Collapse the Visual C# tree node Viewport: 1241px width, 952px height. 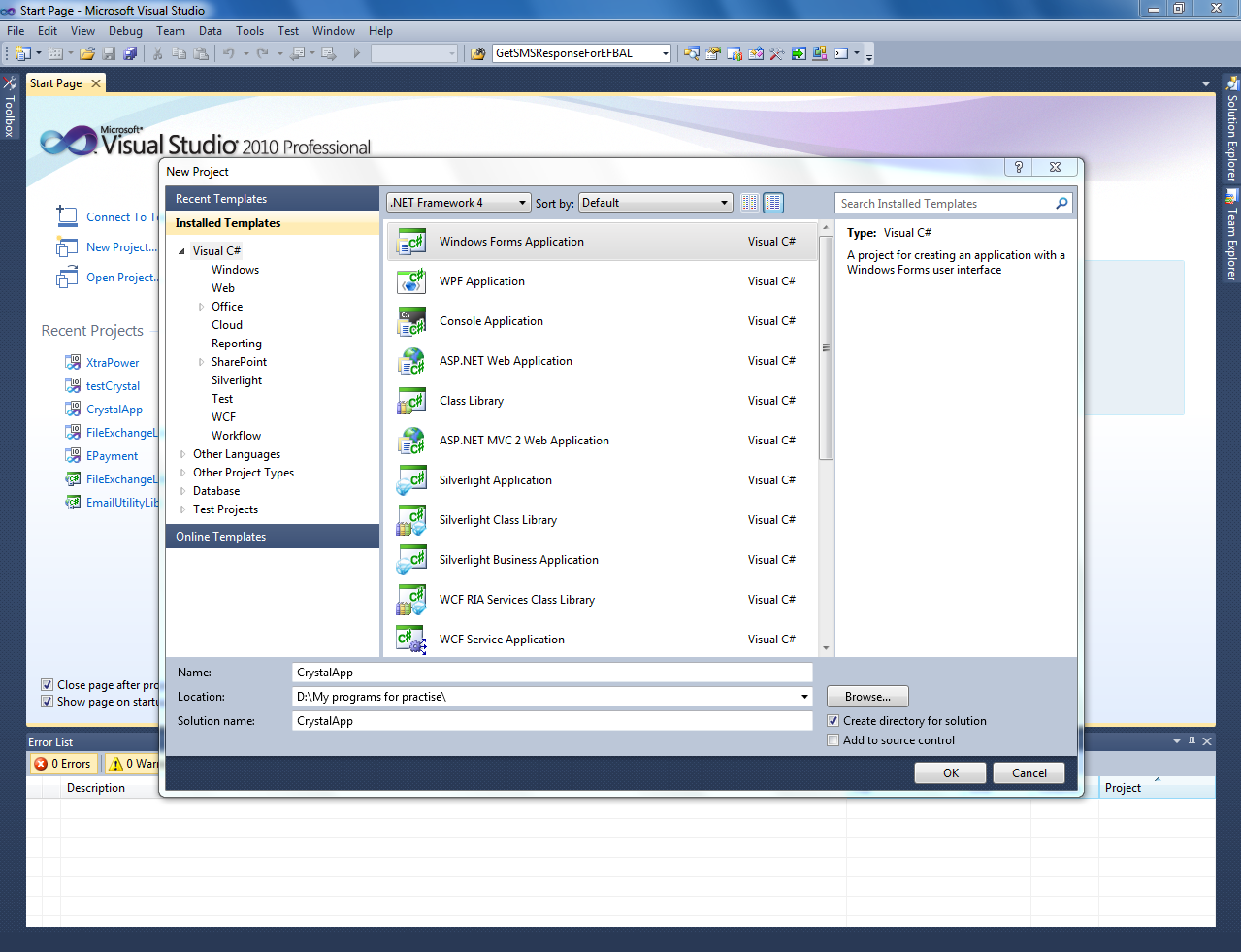click(x=181, y=251)
